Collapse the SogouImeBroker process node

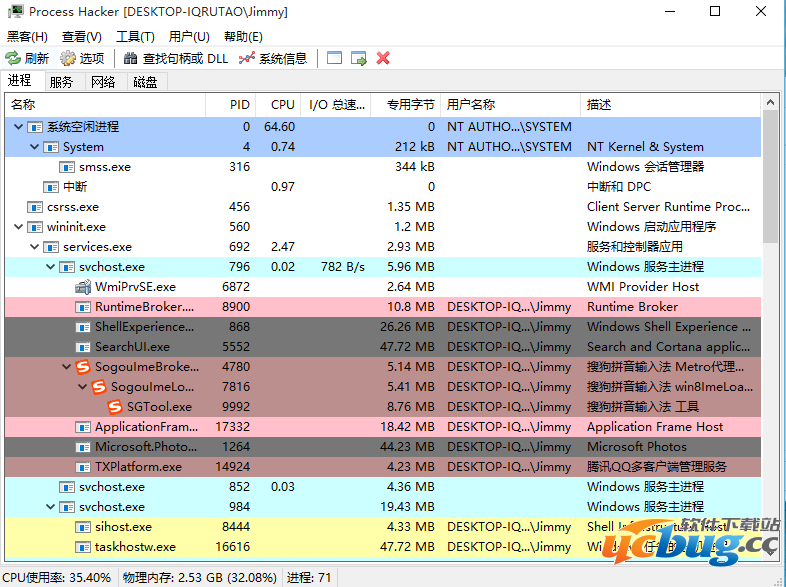point(67,367)
